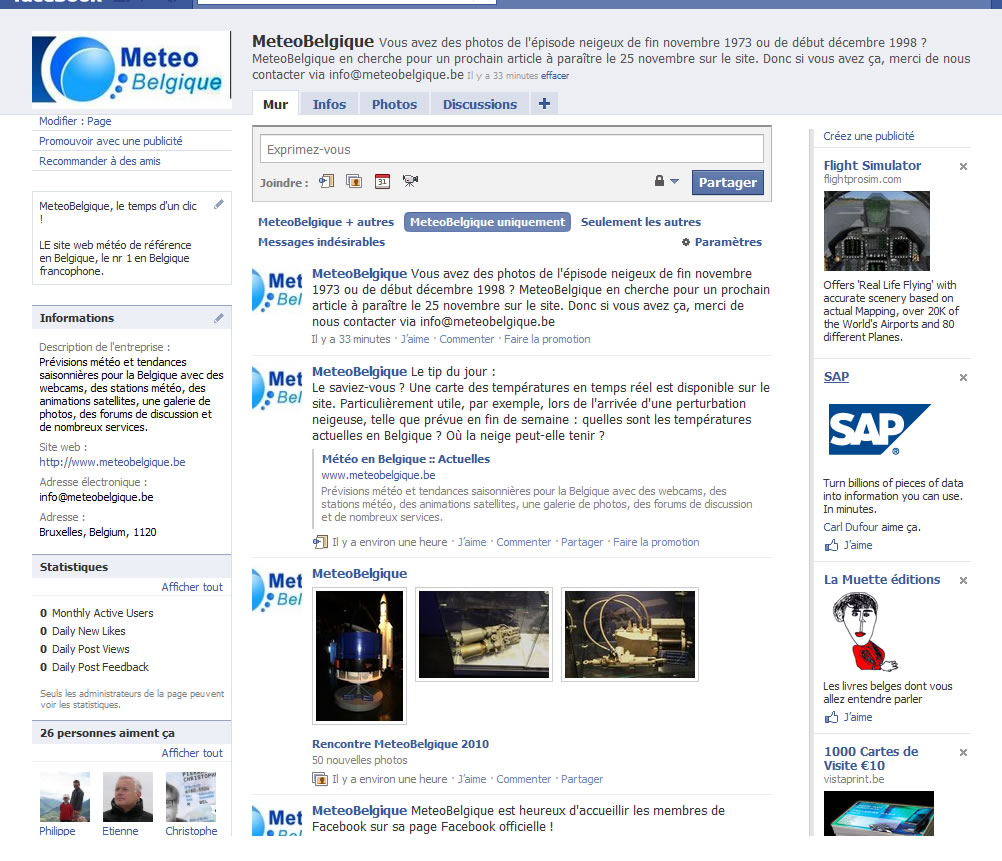Open the Rencontre MeteoBelgique 2010 album

[400, 743]
